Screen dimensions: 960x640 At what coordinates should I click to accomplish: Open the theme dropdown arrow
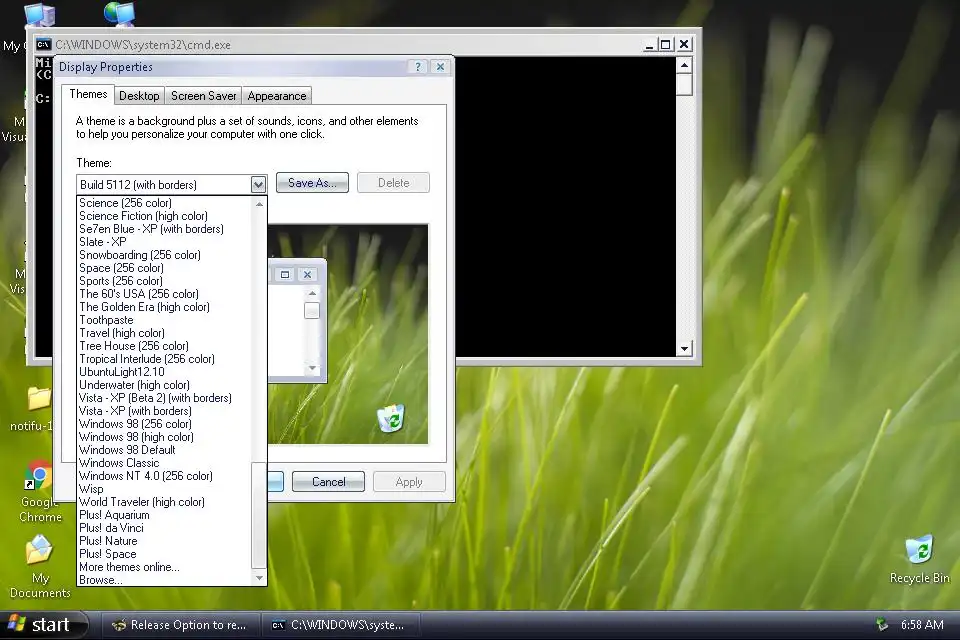(x=258, y=184)
